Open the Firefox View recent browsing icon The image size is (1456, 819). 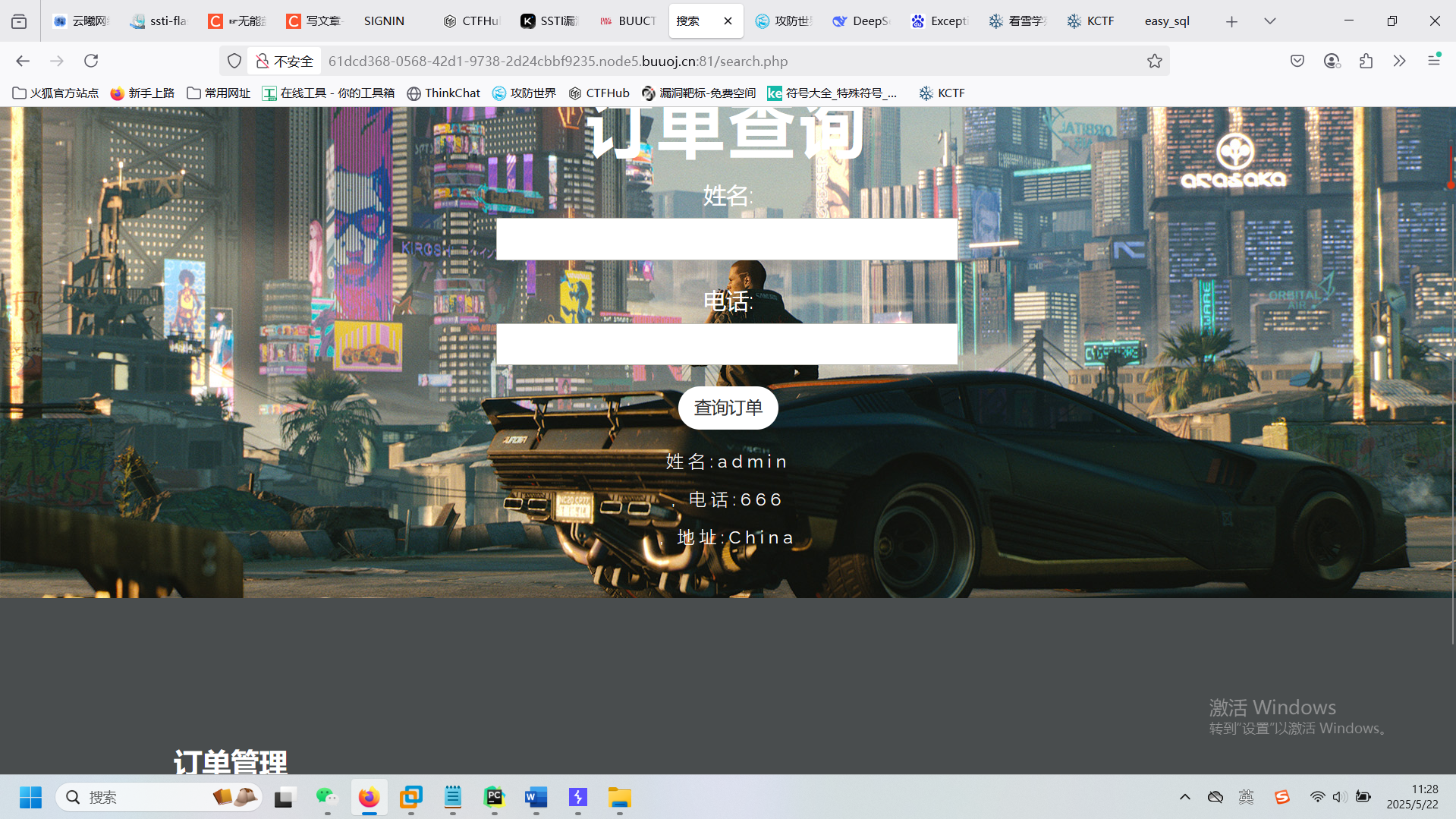[19, 21]
